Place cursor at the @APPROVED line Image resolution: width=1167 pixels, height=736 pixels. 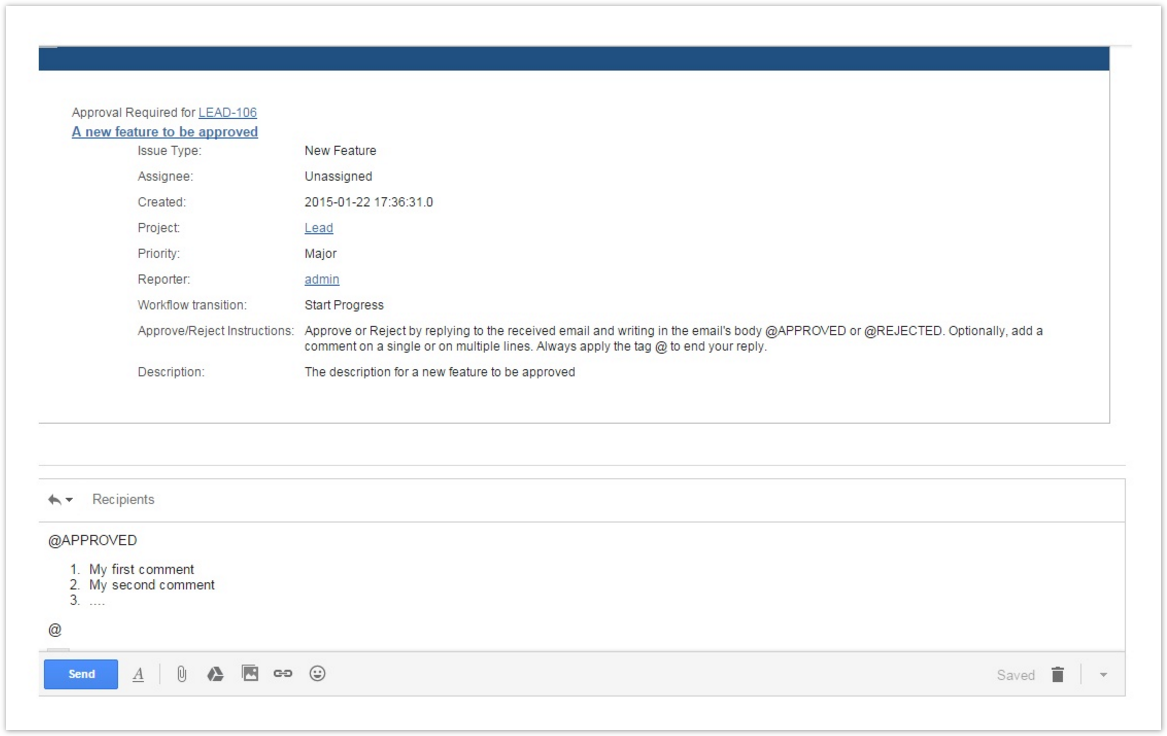(93, 541)
